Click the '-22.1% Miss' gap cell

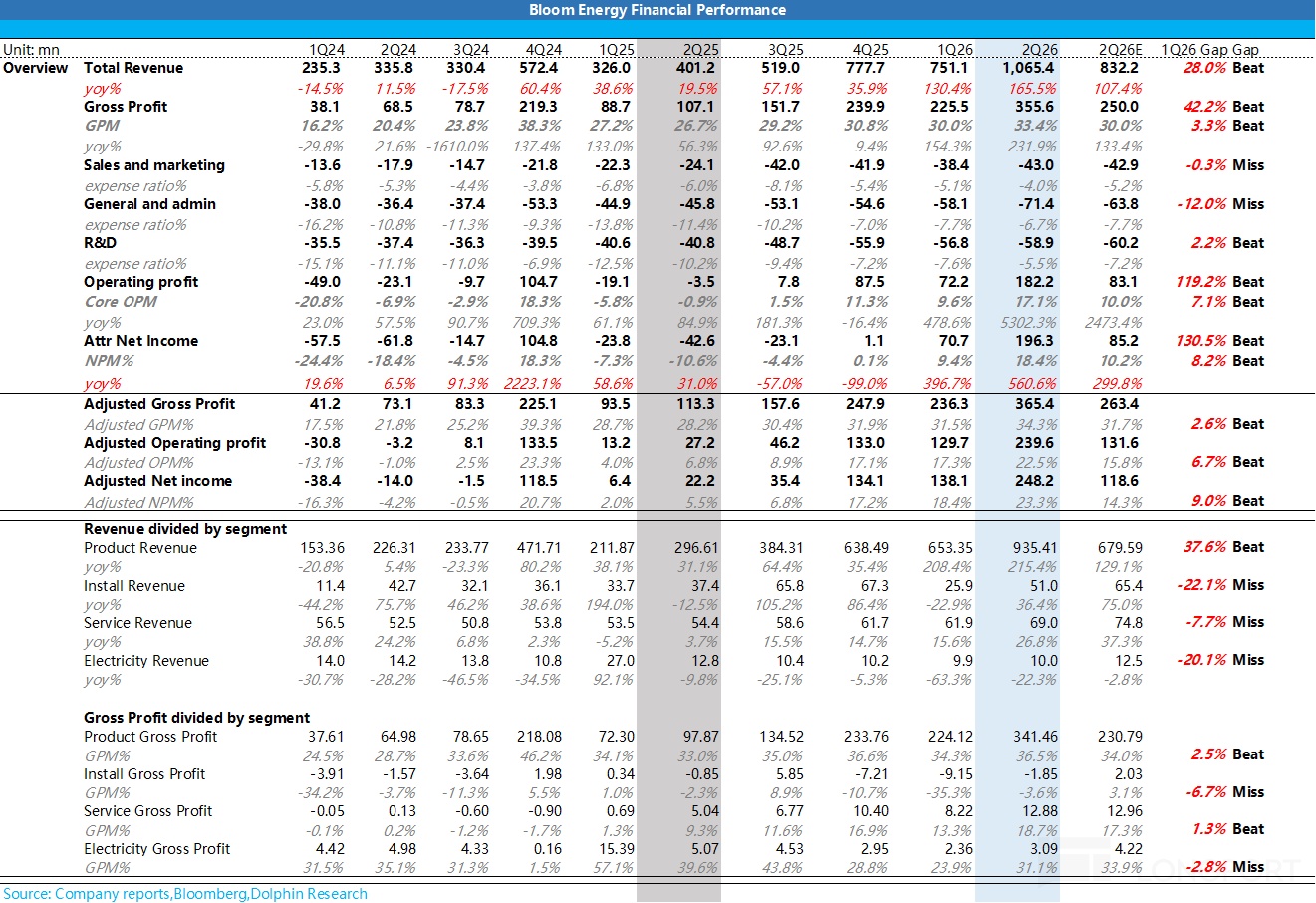[x=1220, y=585]
